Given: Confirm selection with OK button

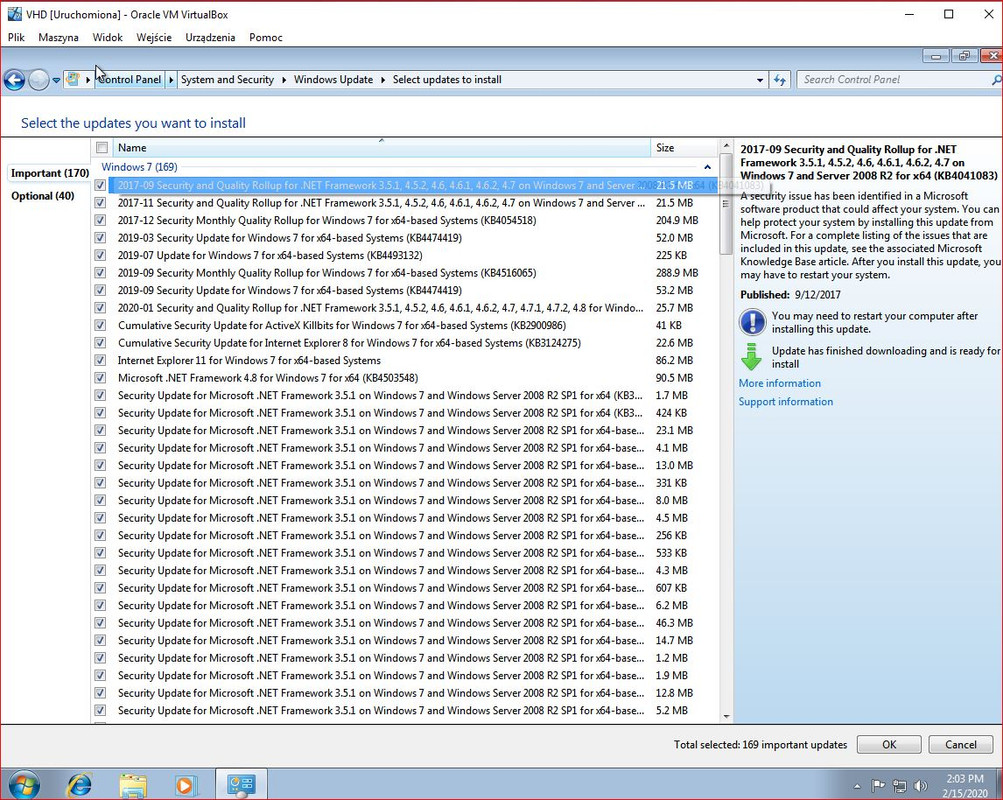Looking at the screenshot, I should click(x=888, y=744).
